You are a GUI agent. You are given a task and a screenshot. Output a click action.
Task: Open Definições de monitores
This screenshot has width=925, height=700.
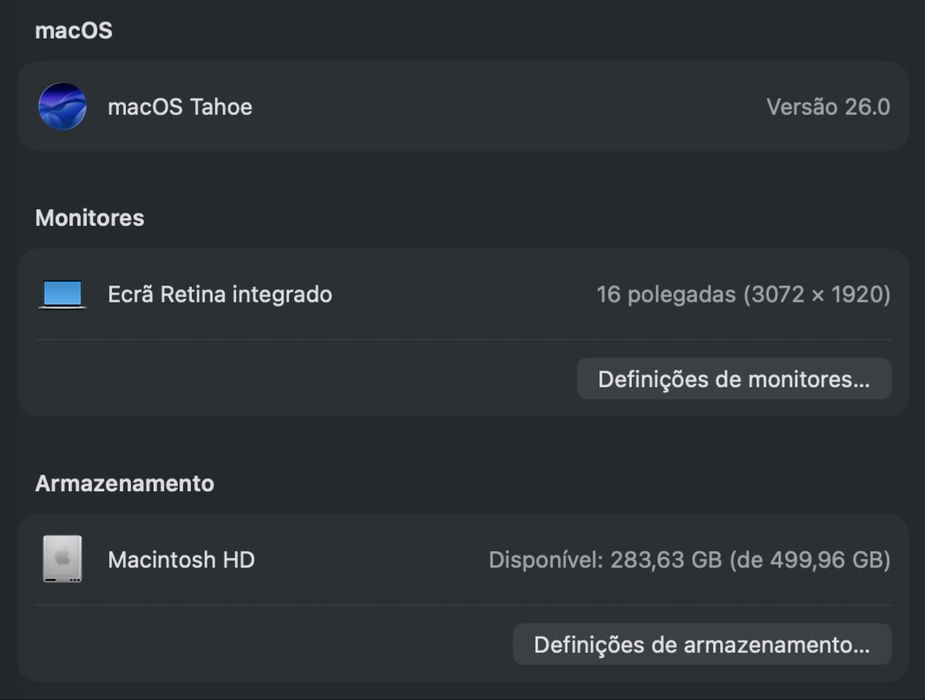(733, 379)
